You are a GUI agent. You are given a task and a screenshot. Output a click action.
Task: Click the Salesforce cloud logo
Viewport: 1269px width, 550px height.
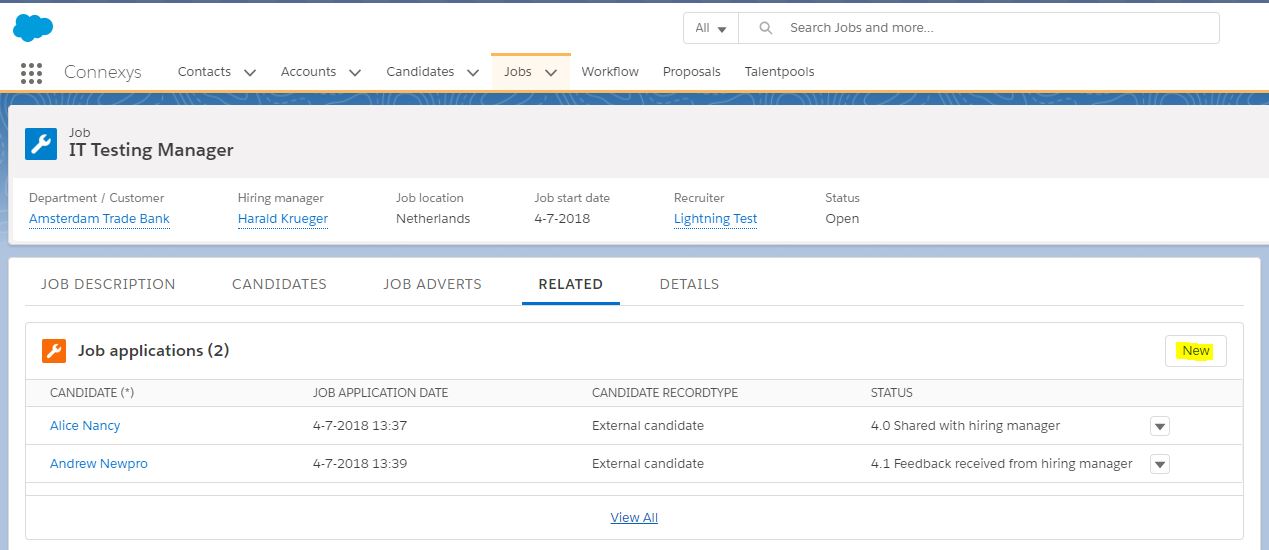point(32,28)
